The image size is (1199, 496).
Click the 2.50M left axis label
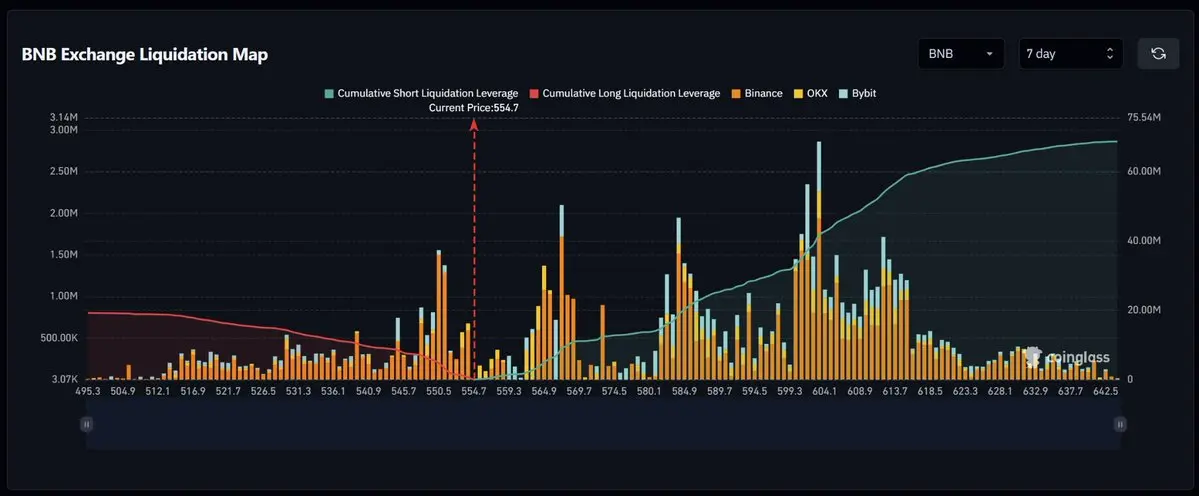(63, 172)
